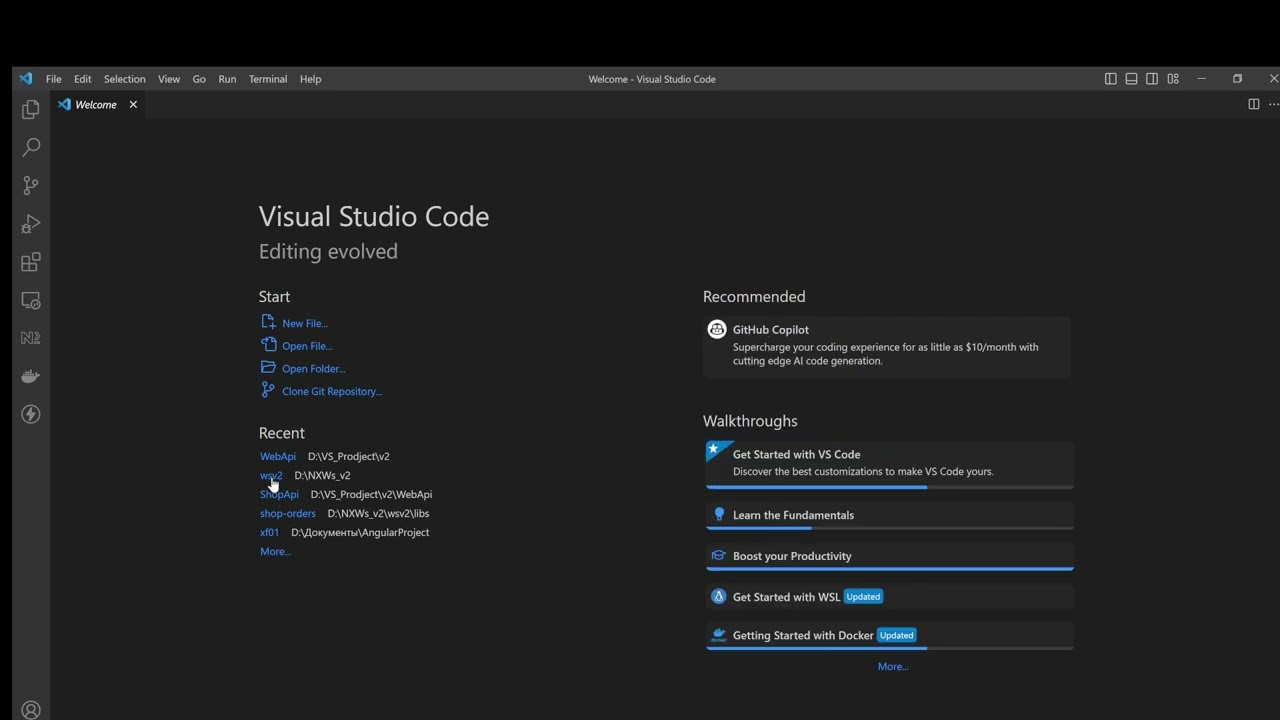Open Customize Layout icon
This screenshot has height=720, width=1280.
coord(1173,79)
